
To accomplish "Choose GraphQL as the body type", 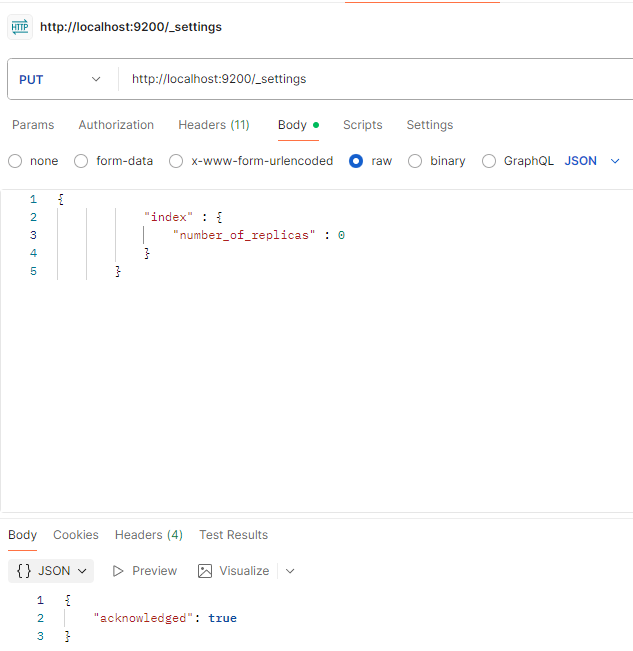I will point(489,161).
